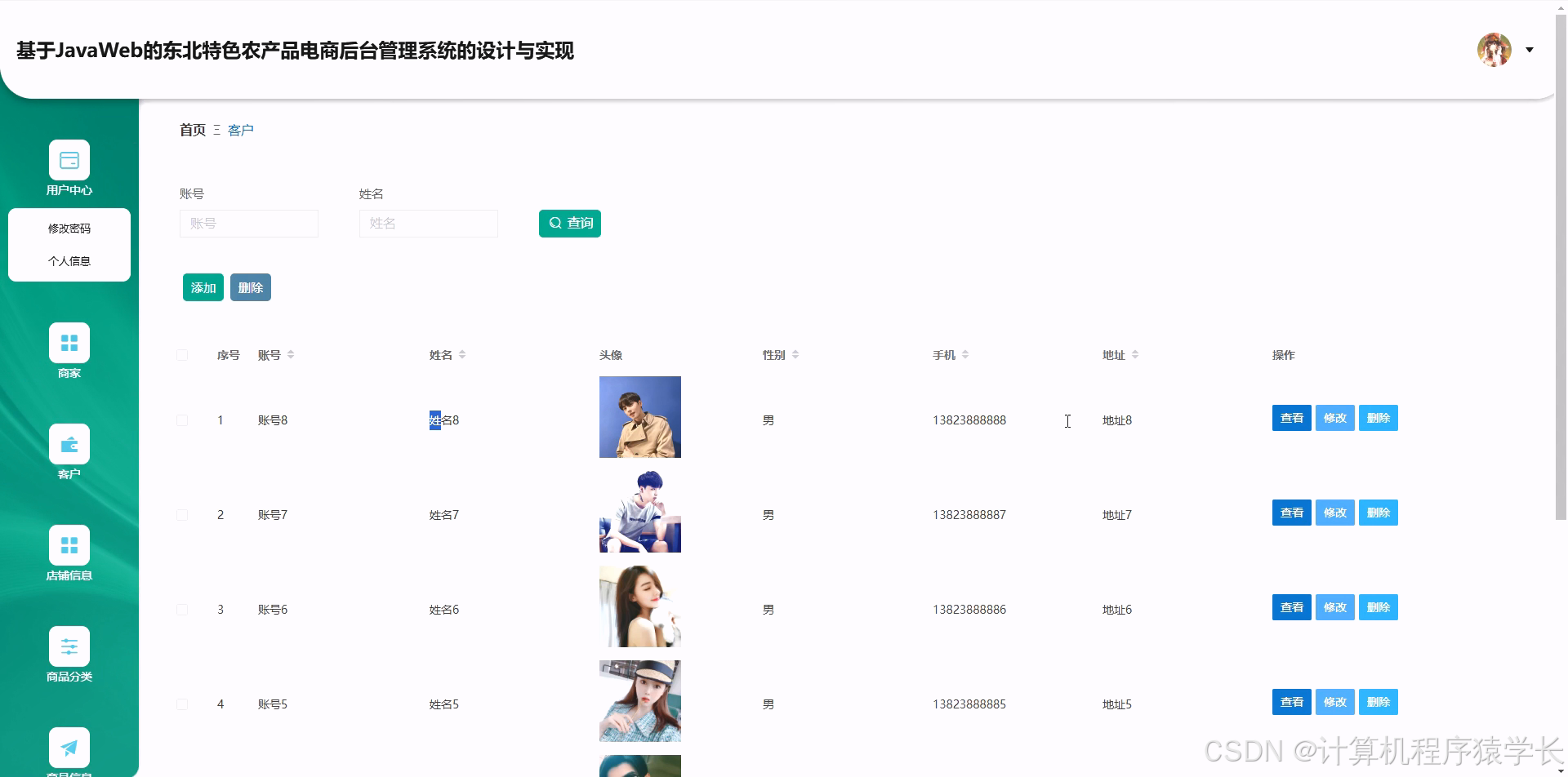Open the paper-plane sidebar icon at bottom

(69, 748)
